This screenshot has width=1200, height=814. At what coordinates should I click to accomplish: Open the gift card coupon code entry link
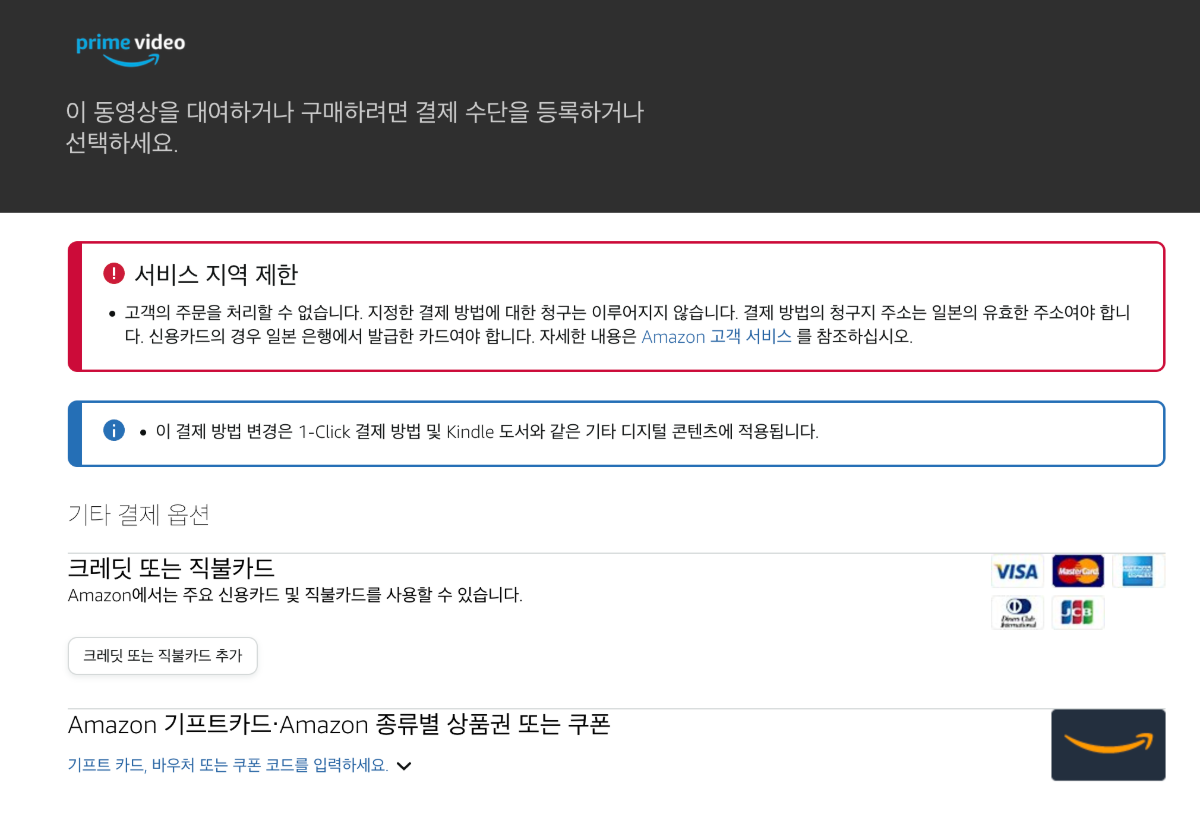(228, 765)
